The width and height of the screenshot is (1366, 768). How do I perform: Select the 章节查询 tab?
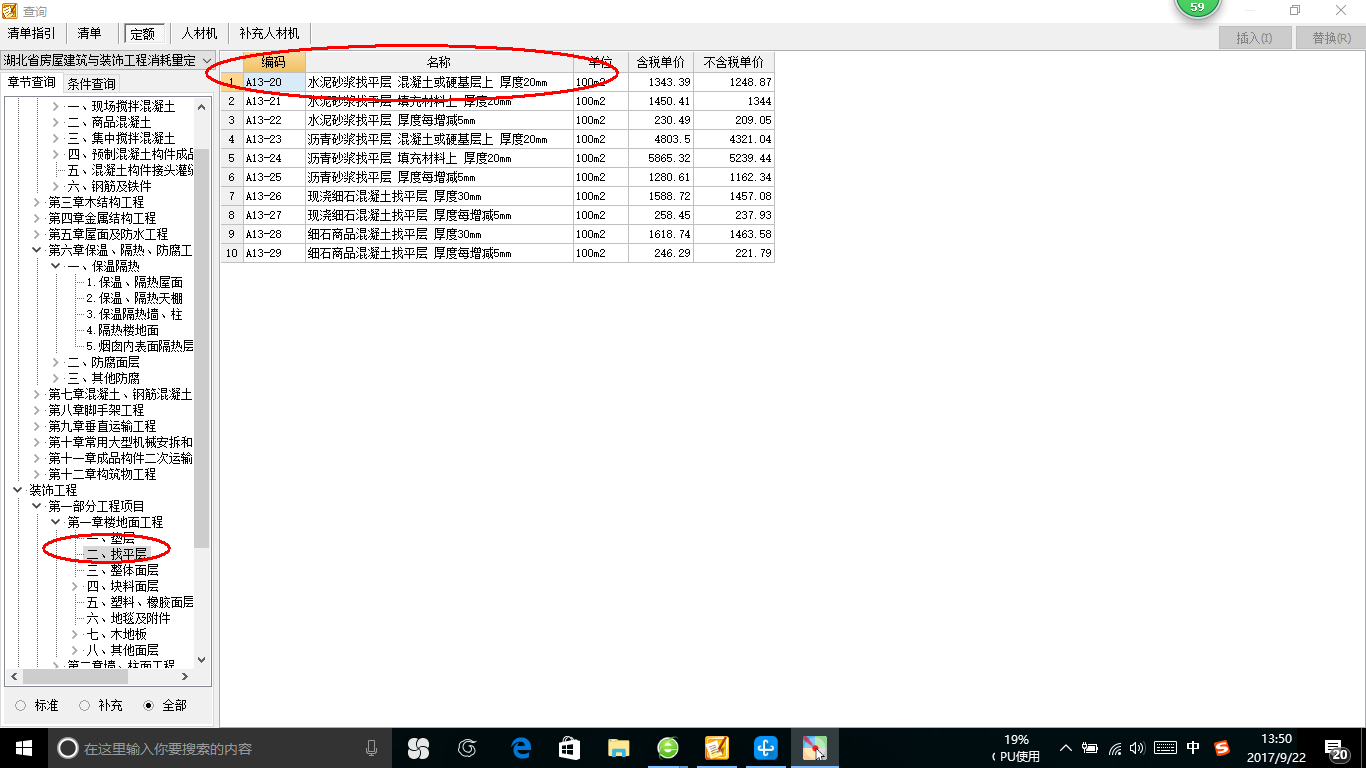[x=31, y=83]
